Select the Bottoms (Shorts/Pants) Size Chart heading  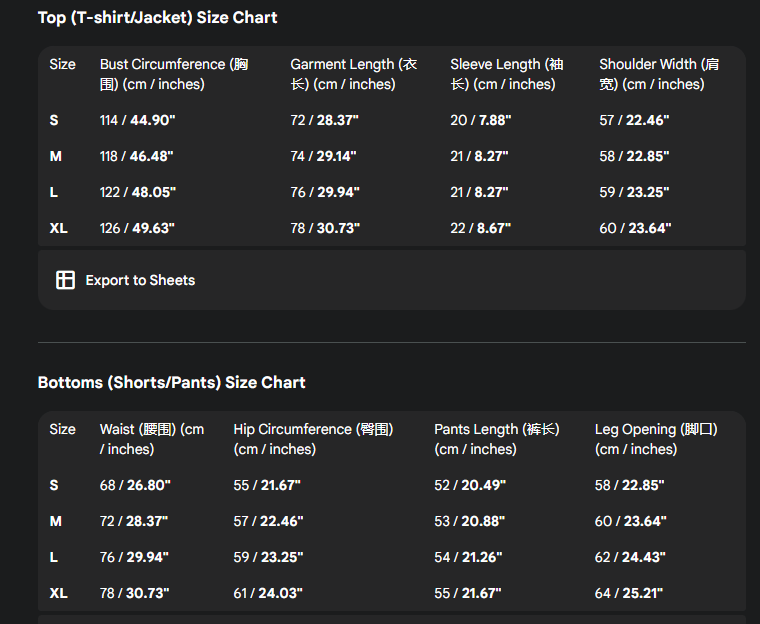(171, 382)
